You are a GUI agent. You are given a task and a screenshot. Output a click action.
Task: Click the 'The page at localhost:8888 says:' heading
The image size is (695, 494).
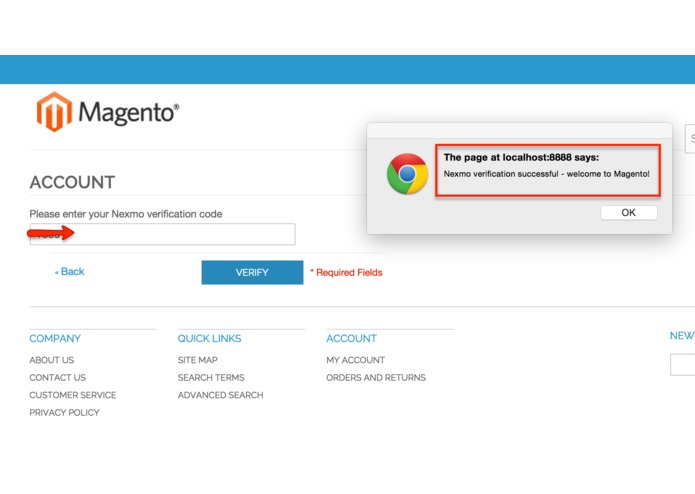coord(521,157)
